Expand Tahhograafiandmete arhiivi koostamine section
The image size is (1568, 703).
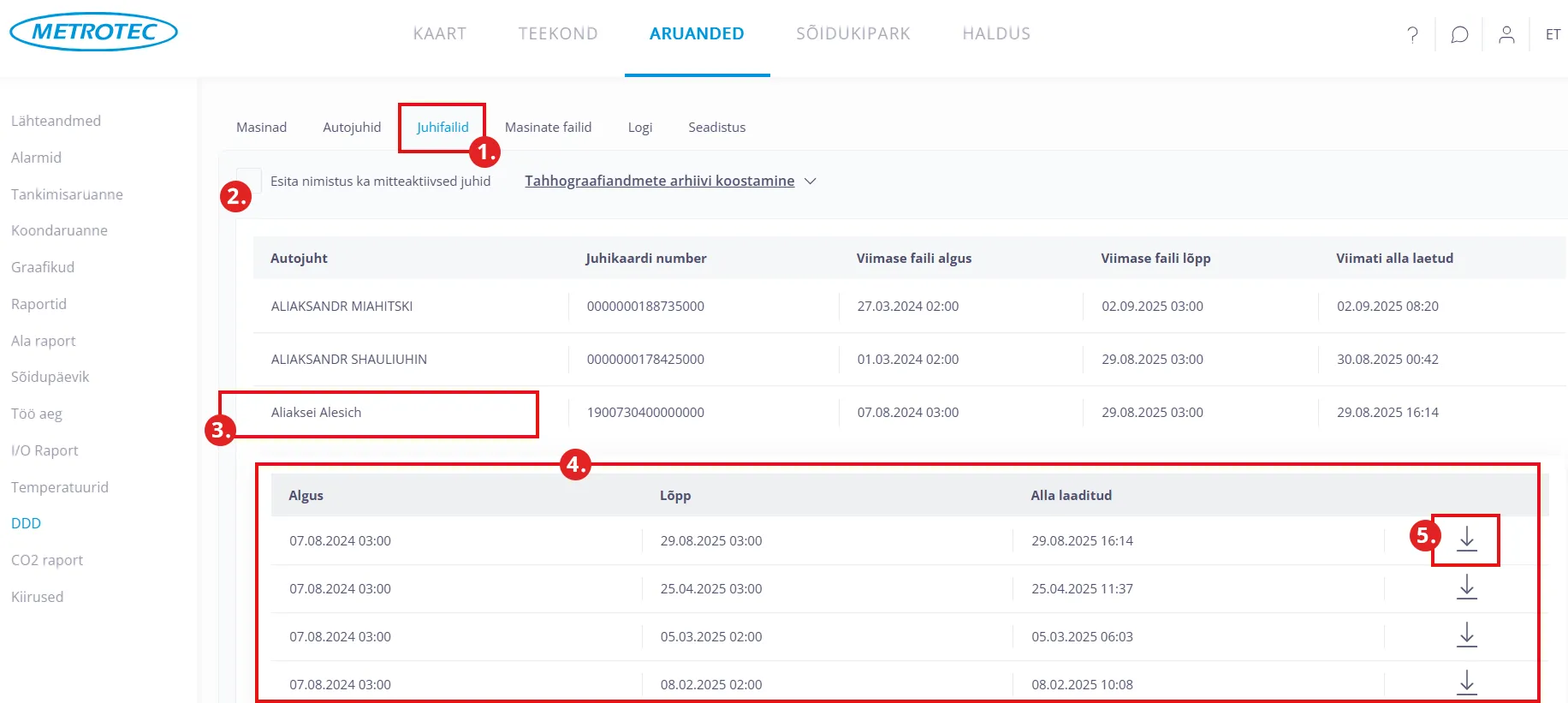[670, 181]
